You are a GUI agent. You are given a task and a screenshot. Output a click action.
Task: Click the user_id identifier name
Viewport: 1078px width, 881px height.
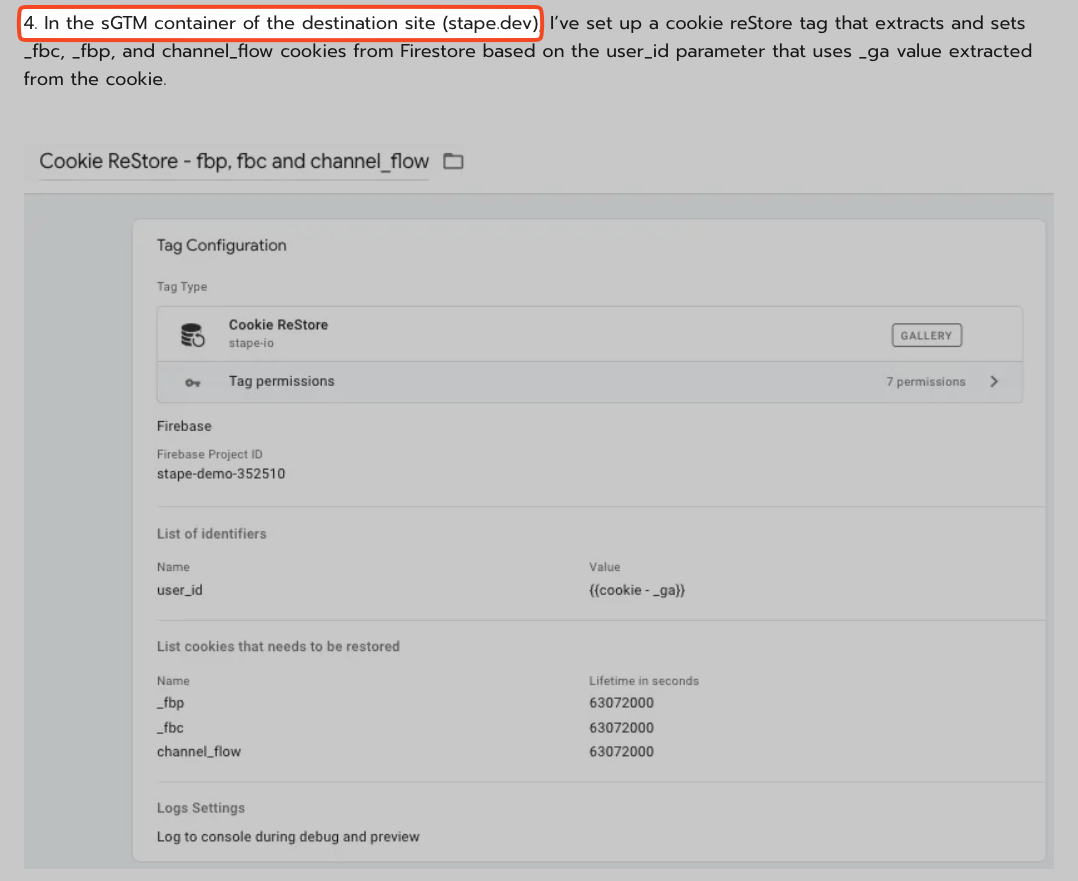[179, 590]
